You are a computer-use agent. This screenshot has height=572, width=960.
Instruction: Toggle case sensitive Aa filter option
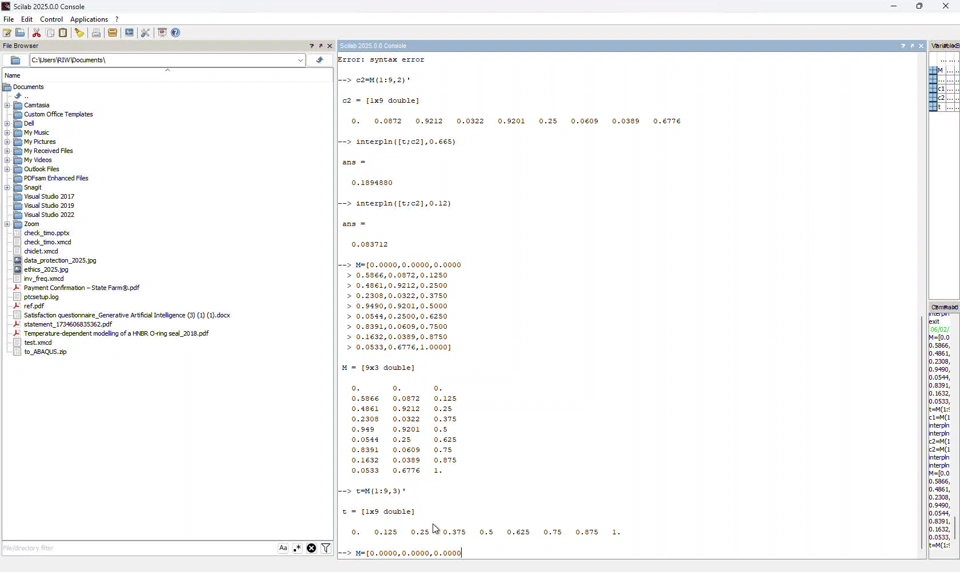click(283, 548)
